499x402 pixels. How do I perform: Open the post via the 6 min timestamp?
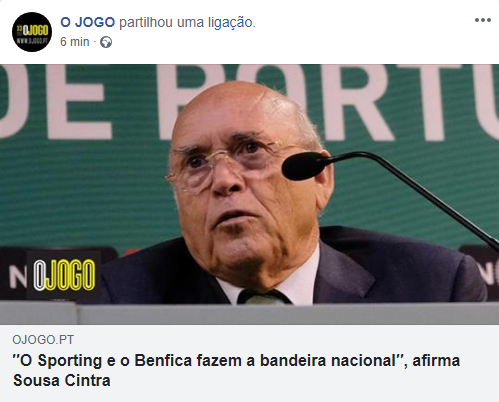75,42
